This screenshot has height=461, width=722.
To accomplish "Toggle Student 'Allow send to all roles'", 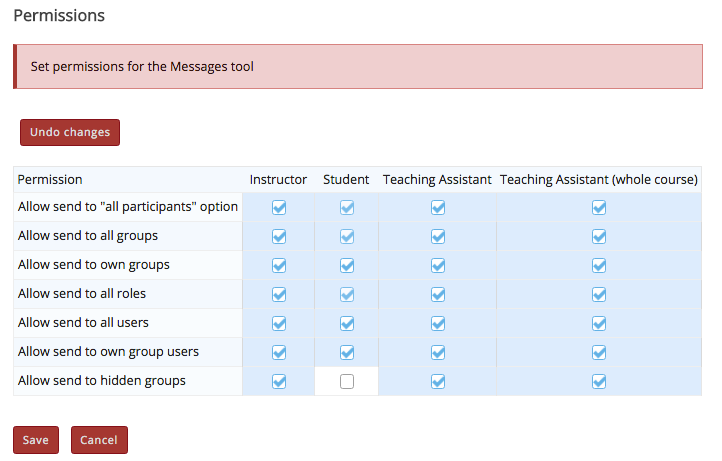I will [346, 295].
